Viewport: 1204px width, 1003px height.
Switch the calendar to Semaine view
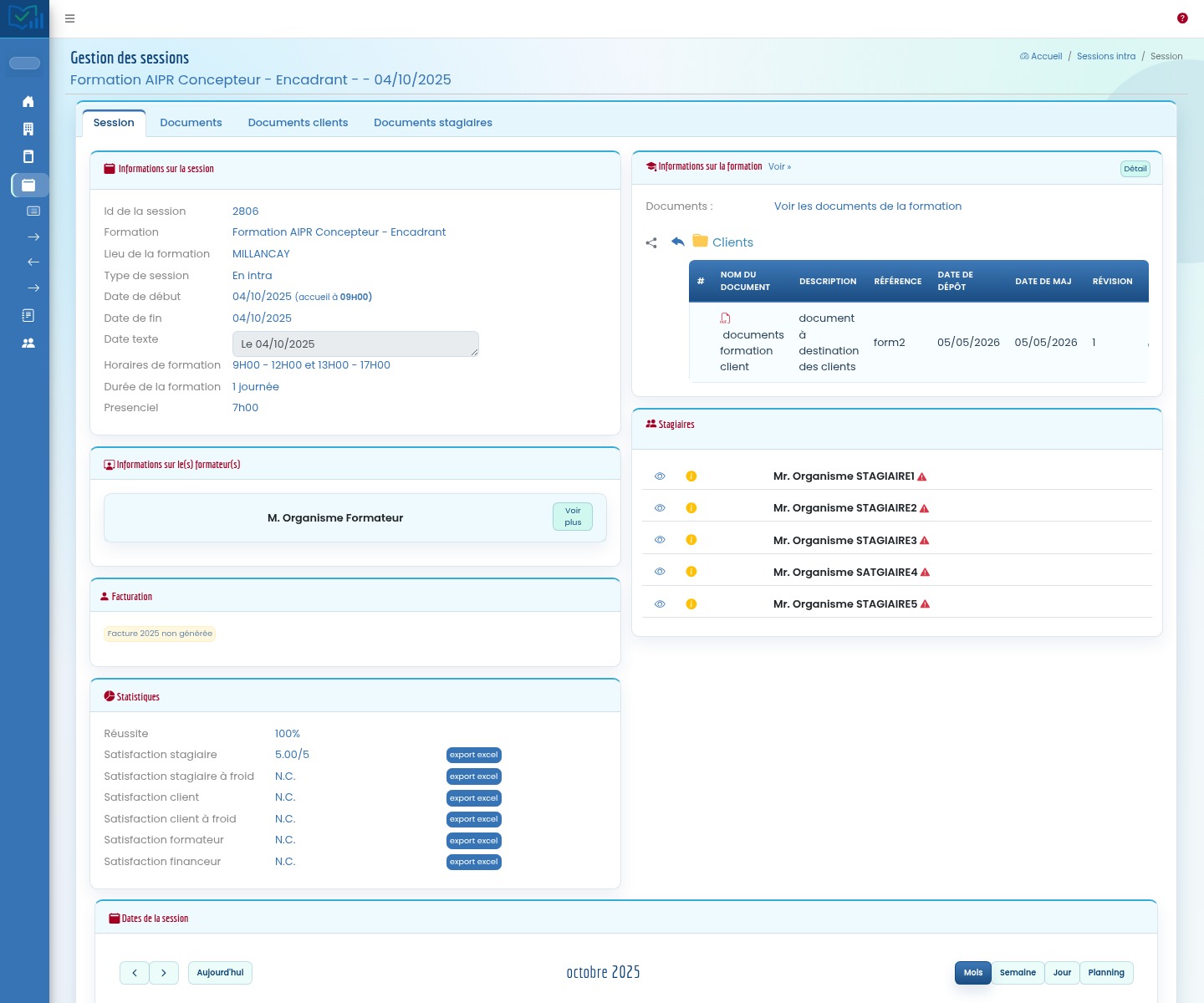click(x=1018, y=973)
